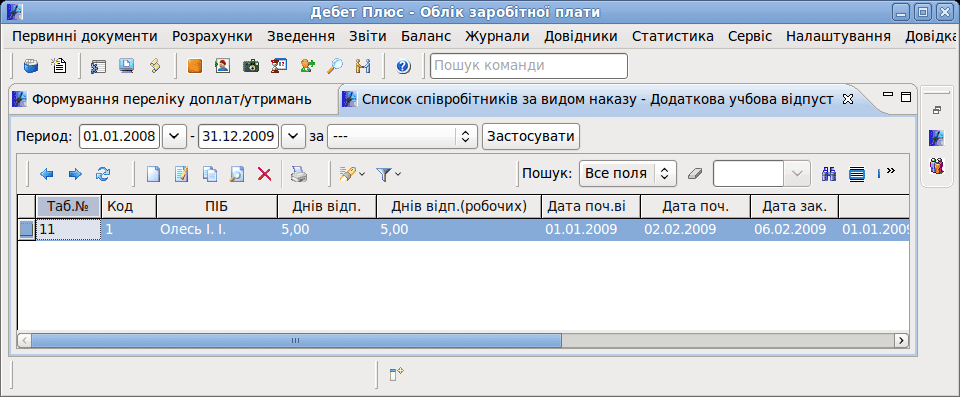Expand the filter funnel dropdown arrow

[398, 174]
